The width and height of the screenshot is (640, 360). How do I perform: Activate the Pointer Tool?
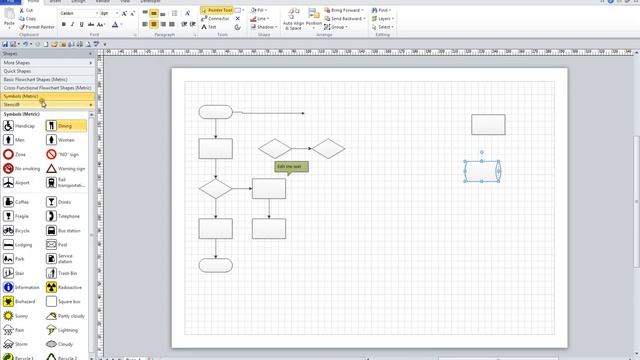point(217,10)
